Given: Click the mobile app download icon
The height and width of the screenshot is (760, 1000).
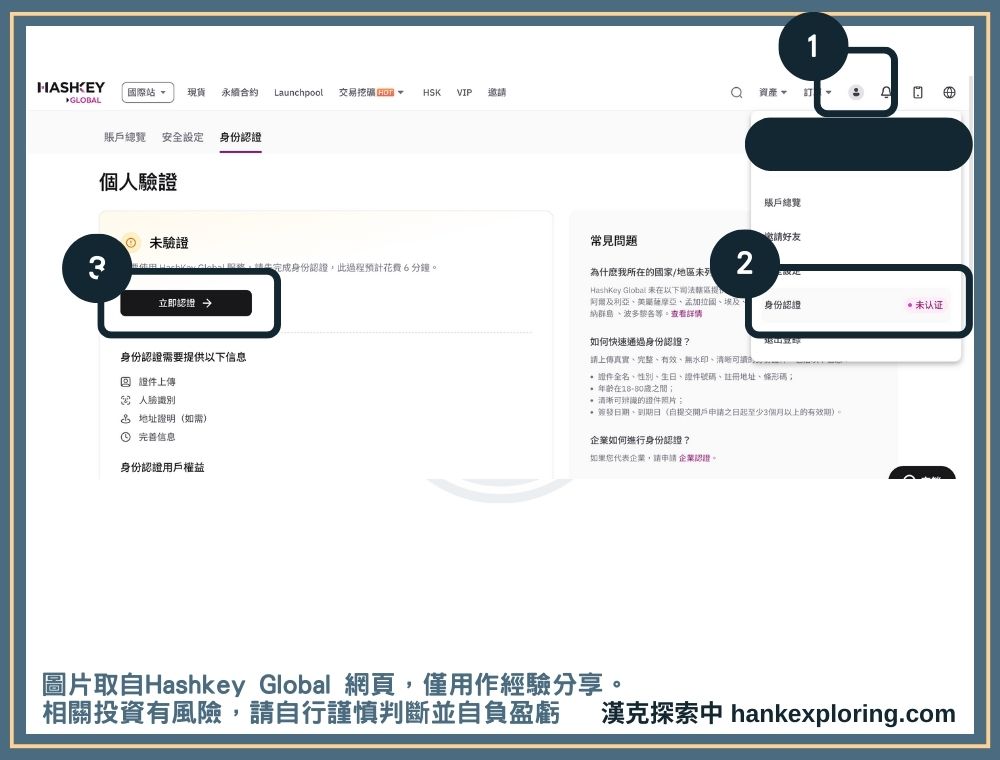Looking at the screenshot, I should (x=918, y=92).
